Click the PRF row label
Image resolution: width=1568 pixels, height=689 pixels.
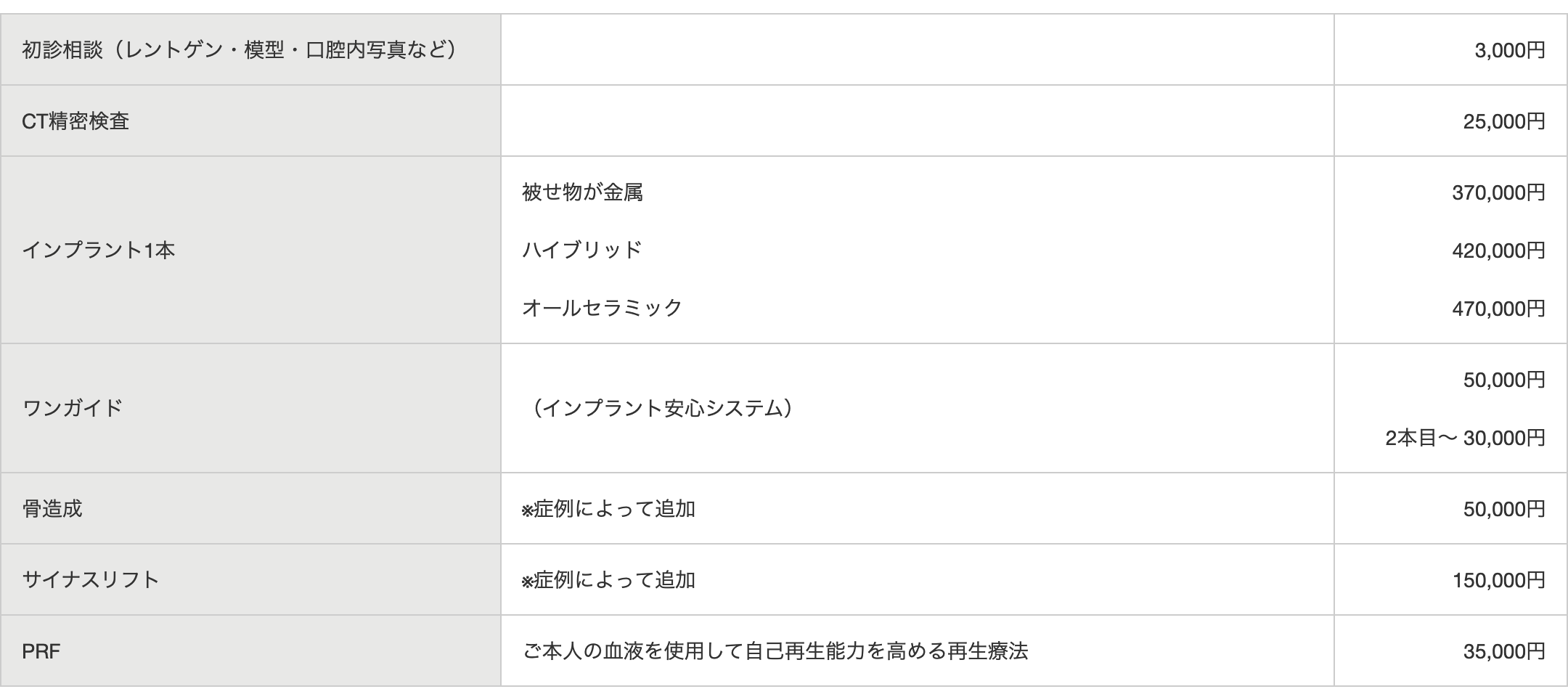[x=41, y=651]
